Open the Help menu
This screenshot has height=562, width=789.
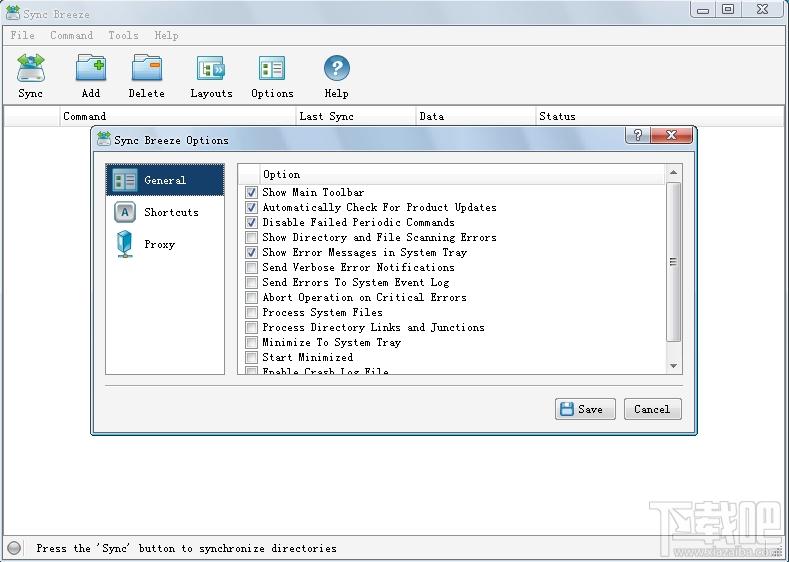click(x=167, y=35)
